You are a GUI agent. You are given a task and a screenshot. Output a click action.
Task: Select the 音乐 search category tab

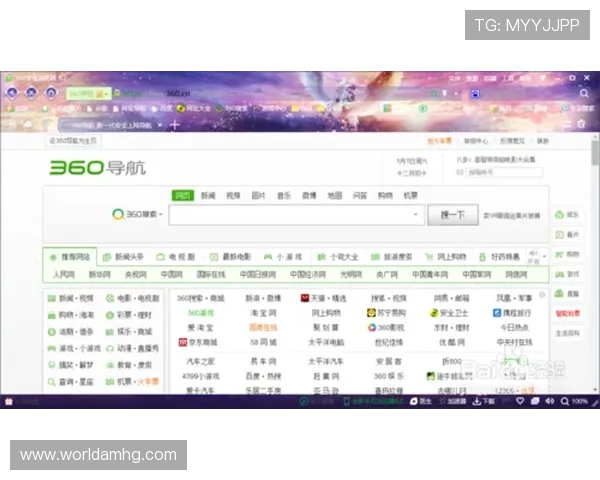coord(284,196)
